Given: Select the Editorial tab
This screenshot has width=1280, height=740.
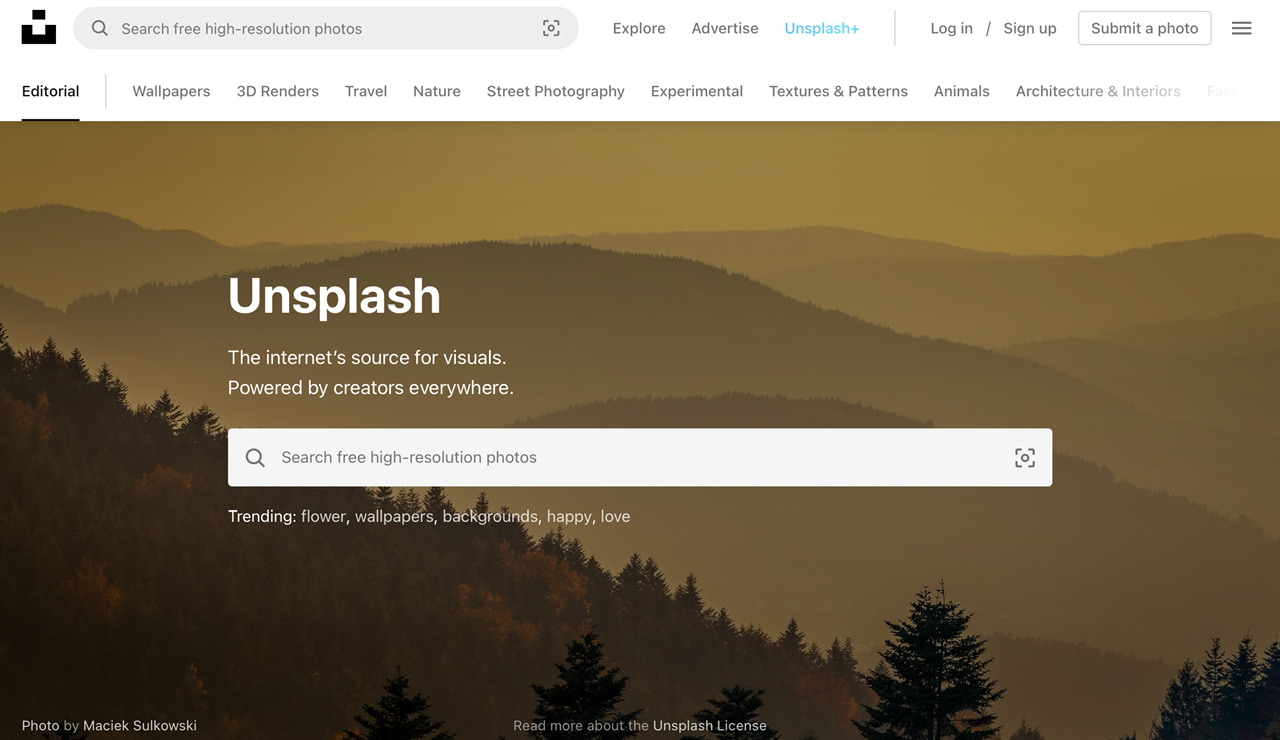Looking at the screenshot, I should pyautogui.click(x=50, y=91).
